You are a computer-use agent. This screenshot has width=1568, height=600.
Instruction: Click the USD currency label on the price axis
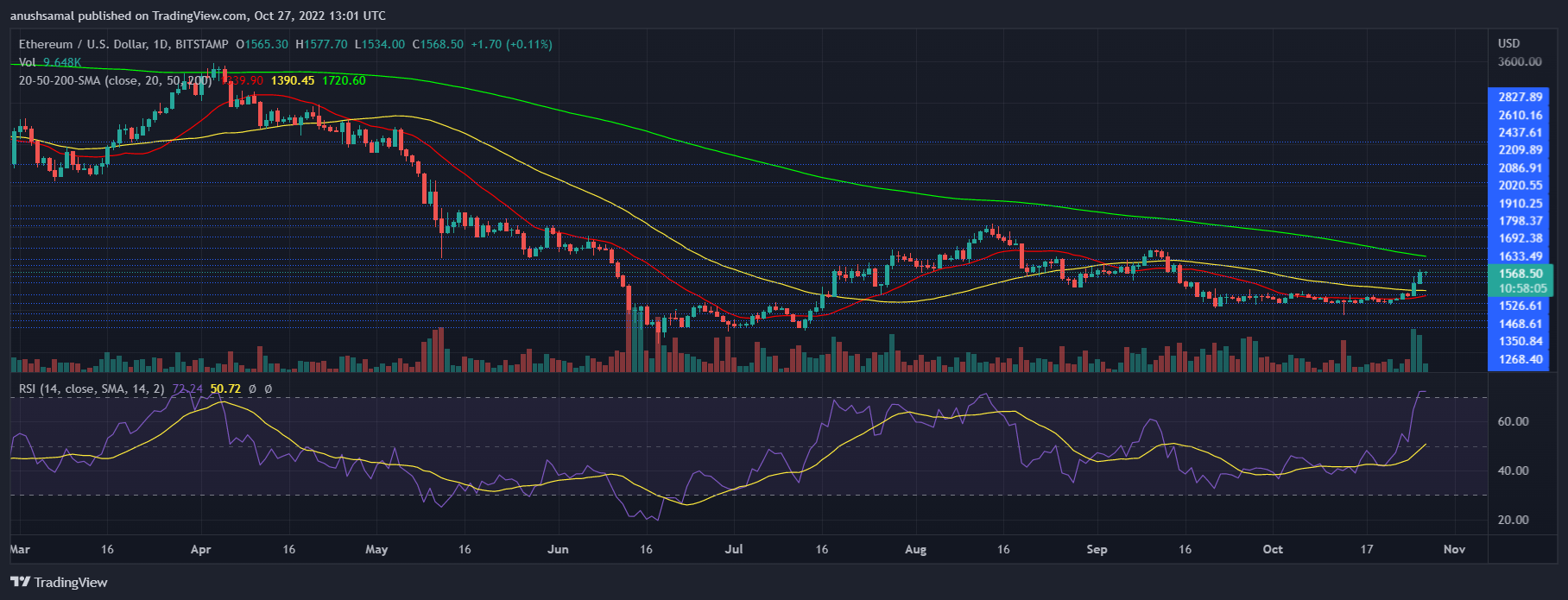click(1508, 43)
